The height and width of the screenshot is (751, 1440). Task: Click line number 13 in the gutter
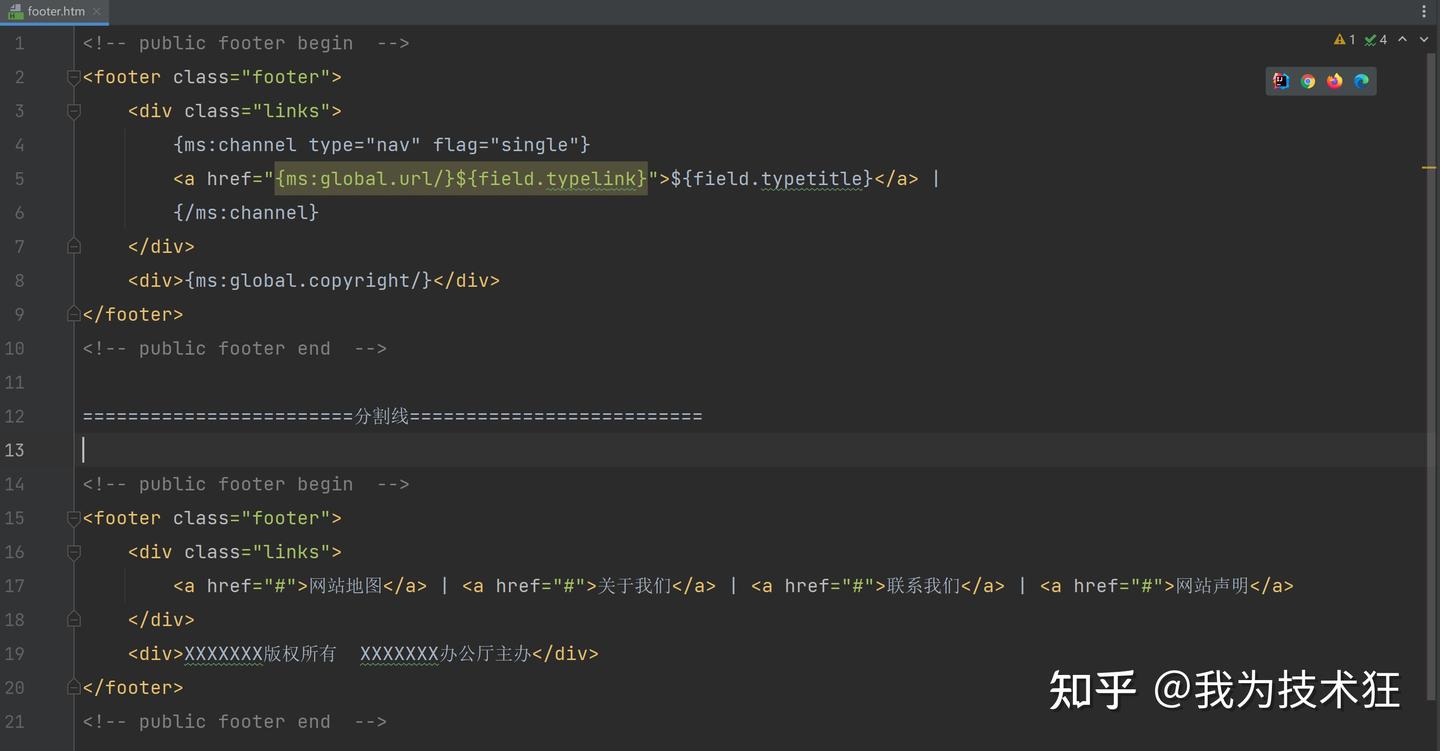pyautogui.click(x=14, y=450)
